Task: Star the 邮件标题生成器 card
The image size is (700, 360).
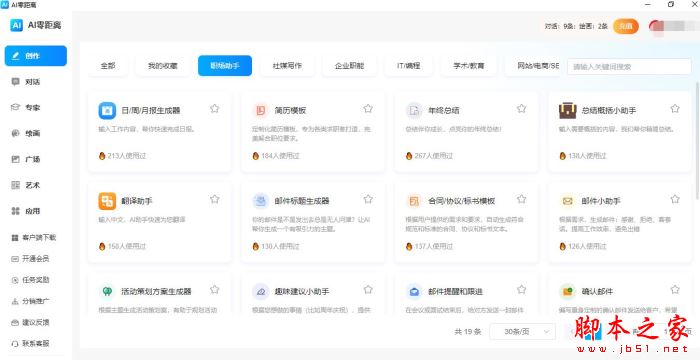Action: pos(368,199)
